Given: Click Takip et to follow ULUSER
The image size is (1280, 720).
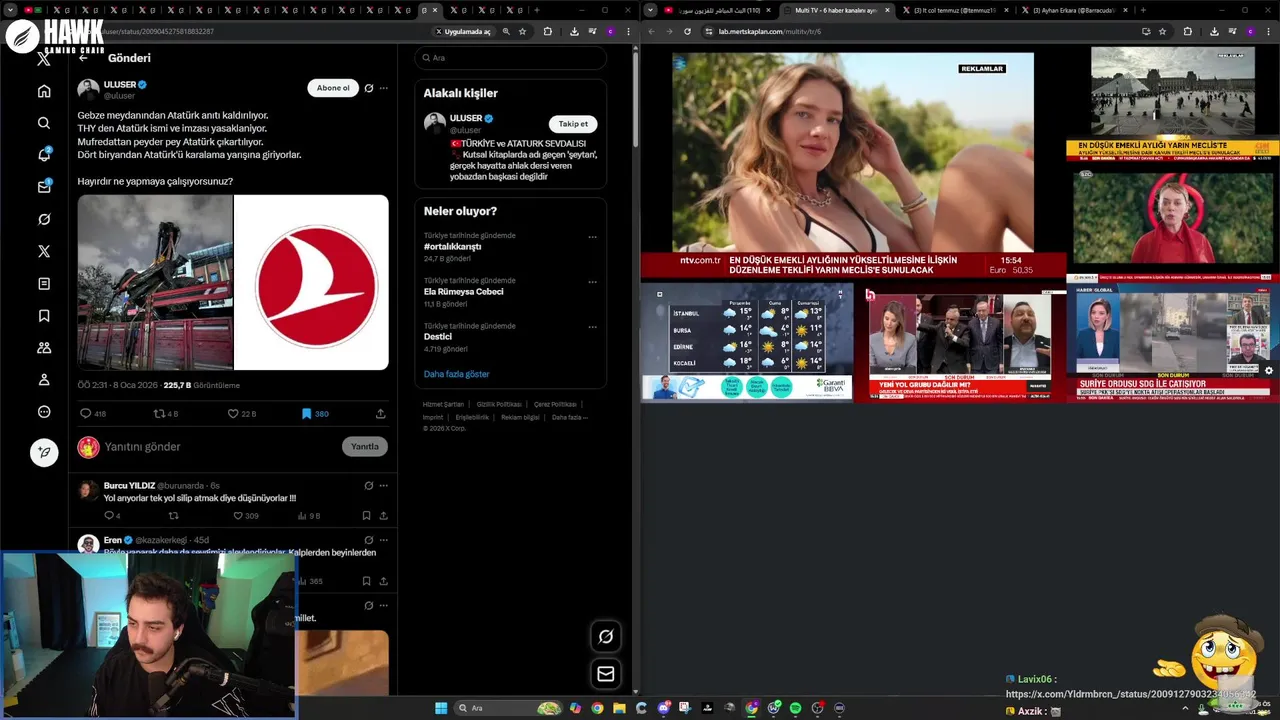Looking at the screenshot, I should coord(573,124).
